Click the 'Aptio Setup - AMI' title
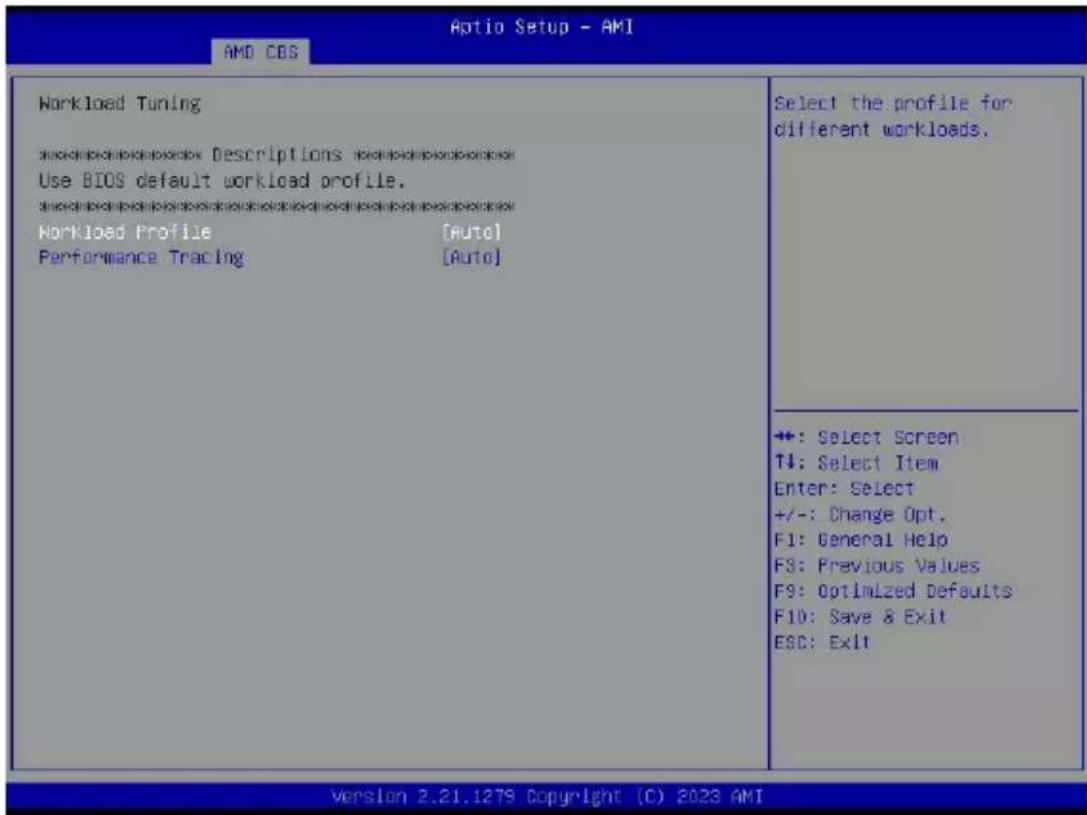 541,27
